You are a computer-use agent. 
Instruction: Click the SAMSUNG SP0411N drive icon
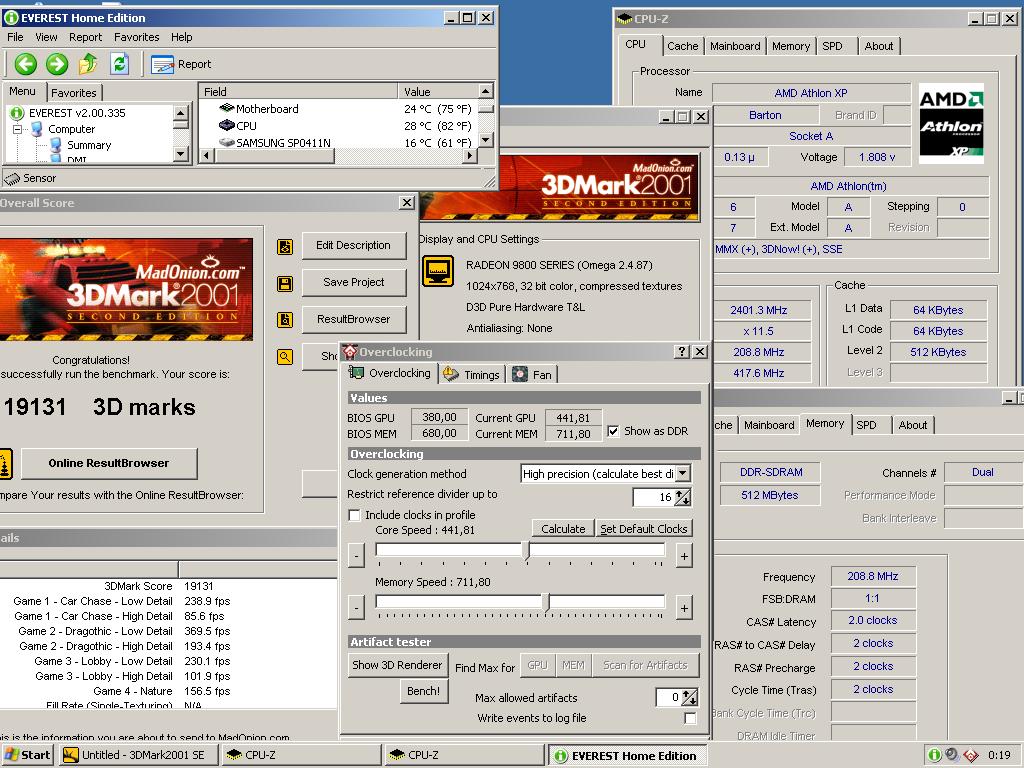(x=227, y=142)
